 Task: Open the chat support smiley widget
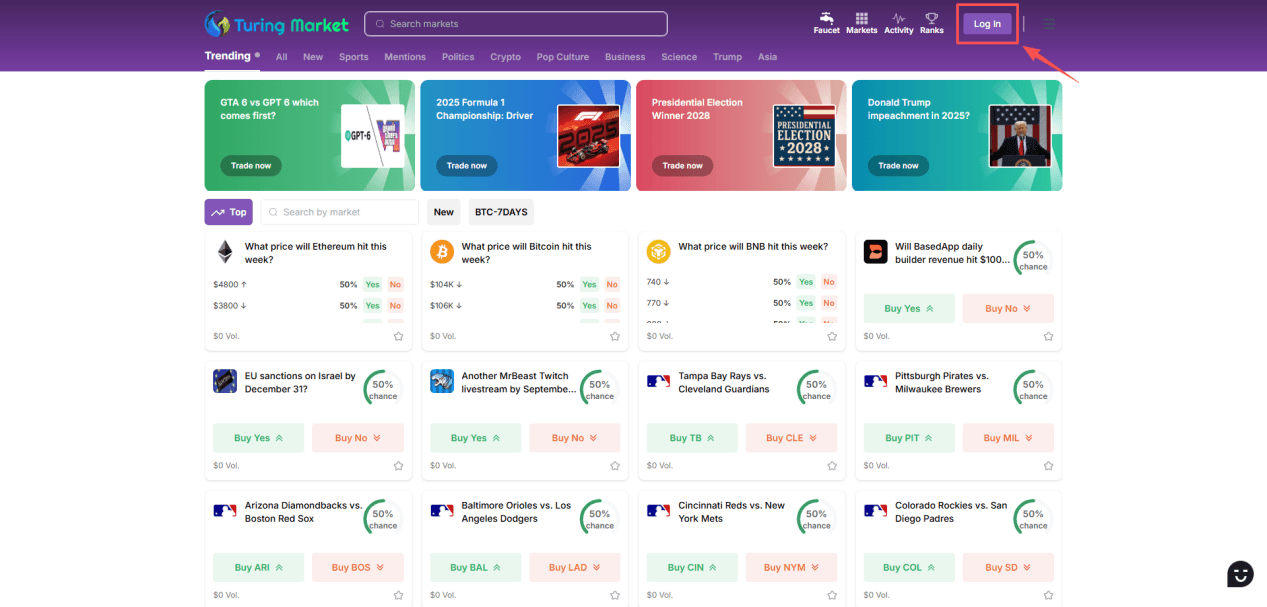(x=1240, y=574)
